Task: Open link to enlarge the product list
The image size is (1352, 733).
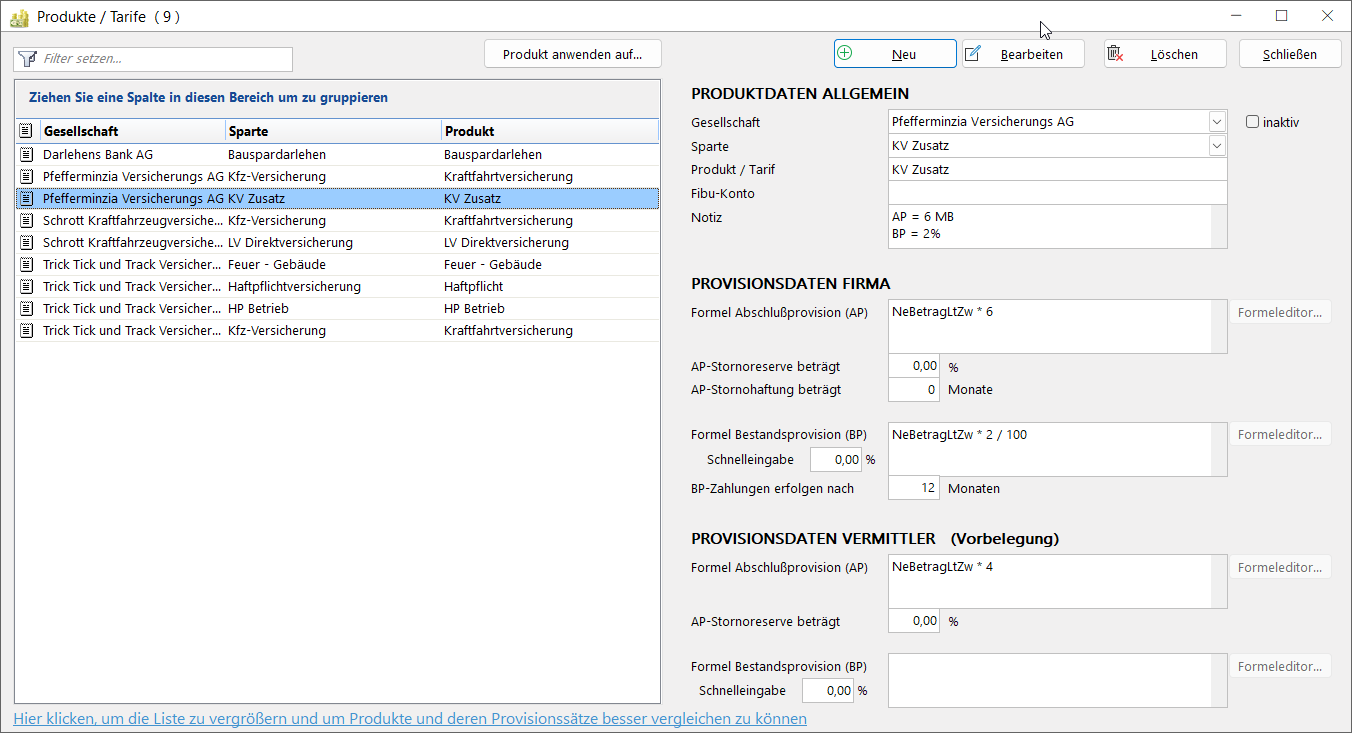Action: tap(410, 719)
